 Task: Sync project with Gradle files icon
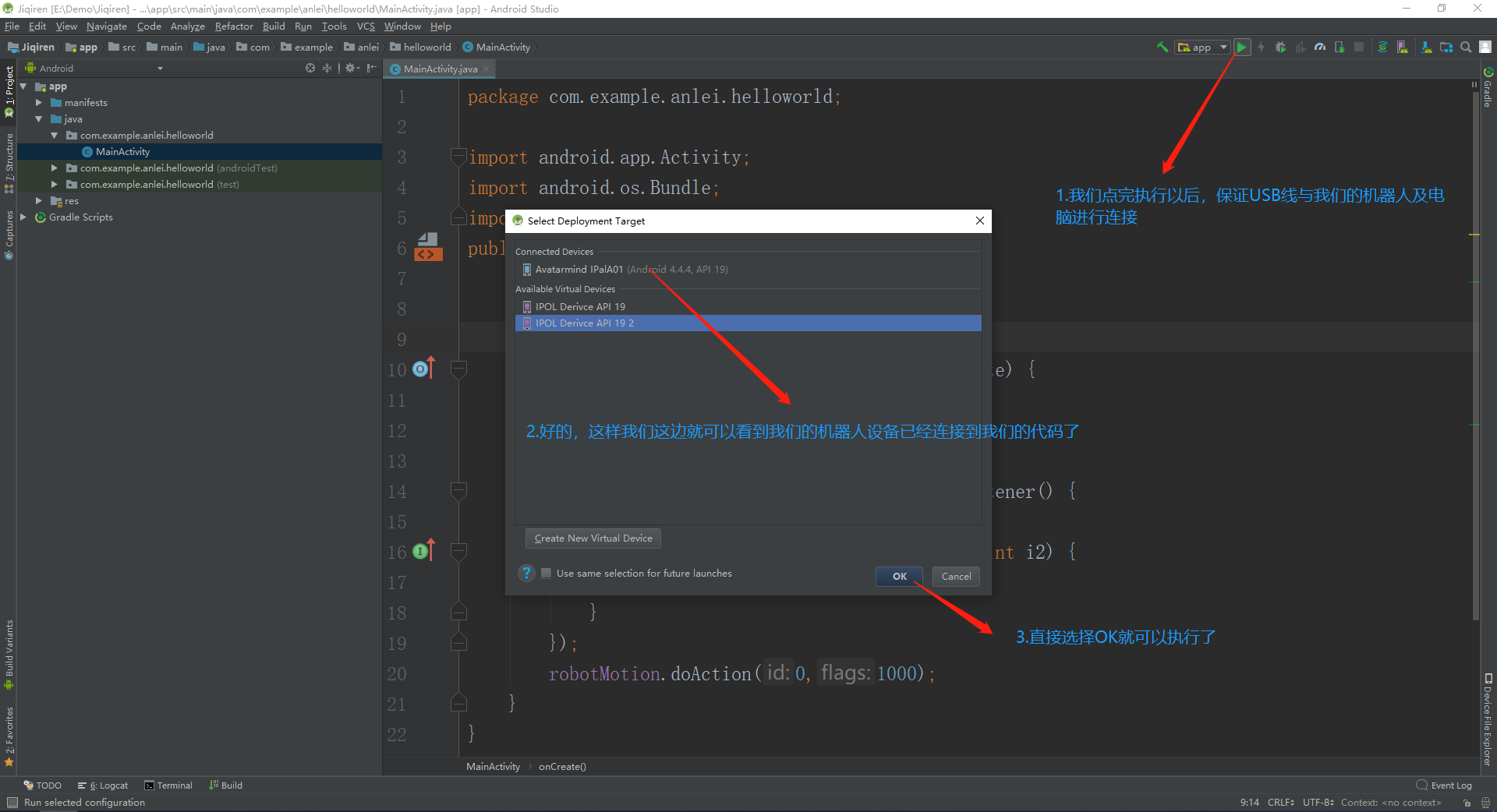click(x=1382, y=48)
